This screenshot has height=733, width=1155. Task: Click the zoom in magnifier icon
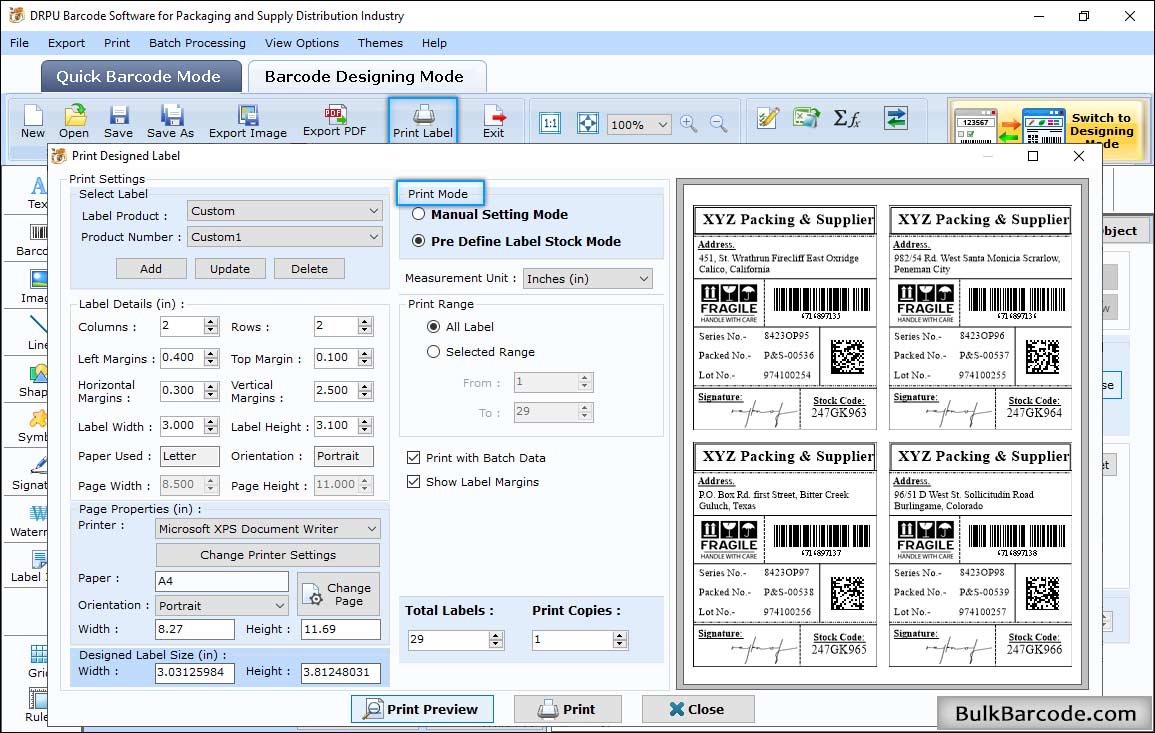coord(689,123)
